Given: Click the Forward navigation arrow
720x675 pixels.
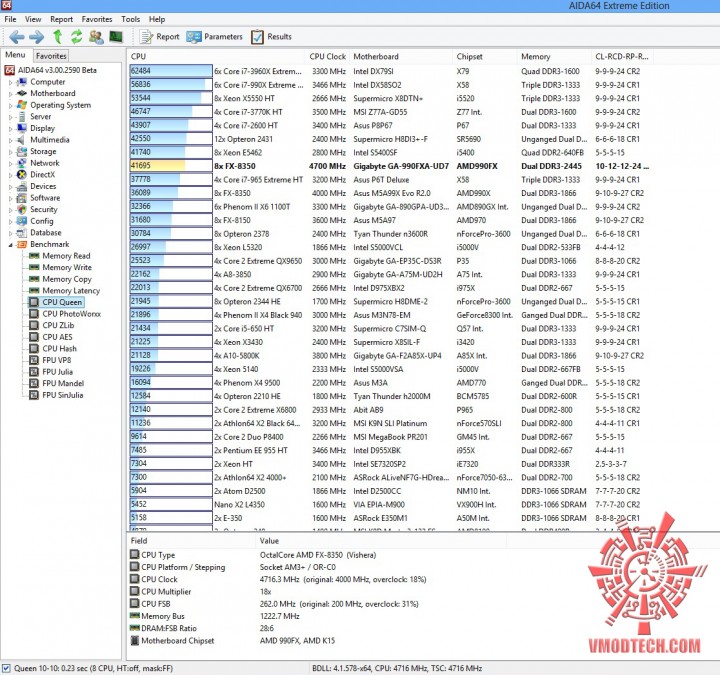Looking at the screenshot, I should [37, 37].
